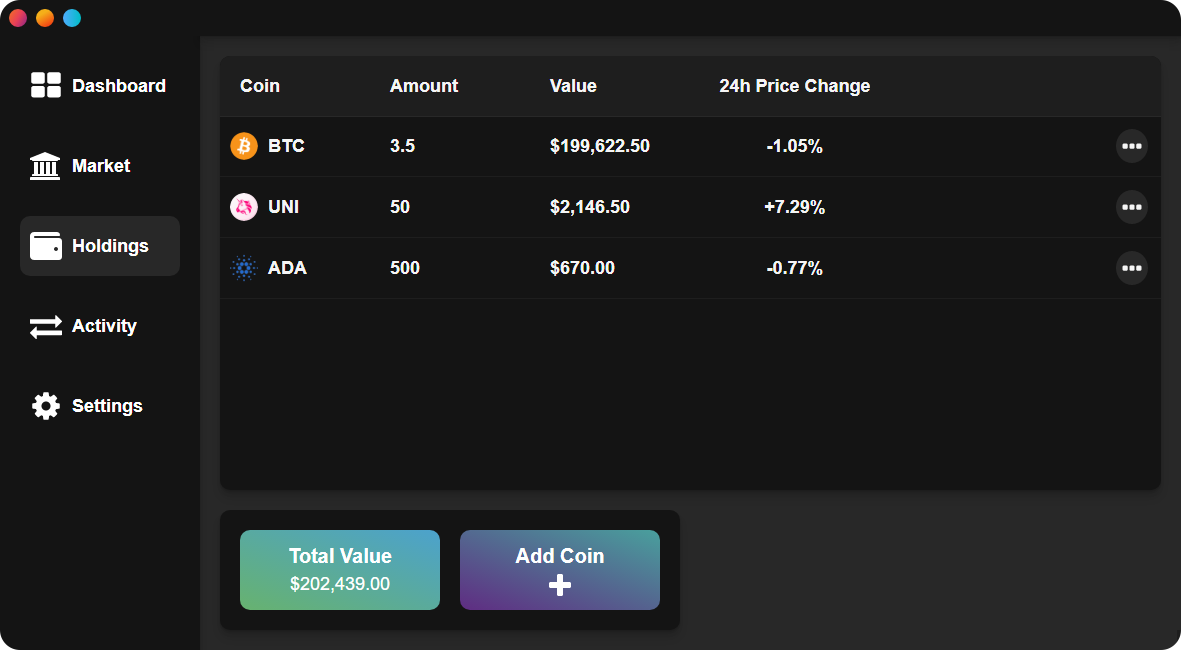Screen dimensions: 1181x650
Task: Open the ADA row more-options menu
Action: (1132, 268)
